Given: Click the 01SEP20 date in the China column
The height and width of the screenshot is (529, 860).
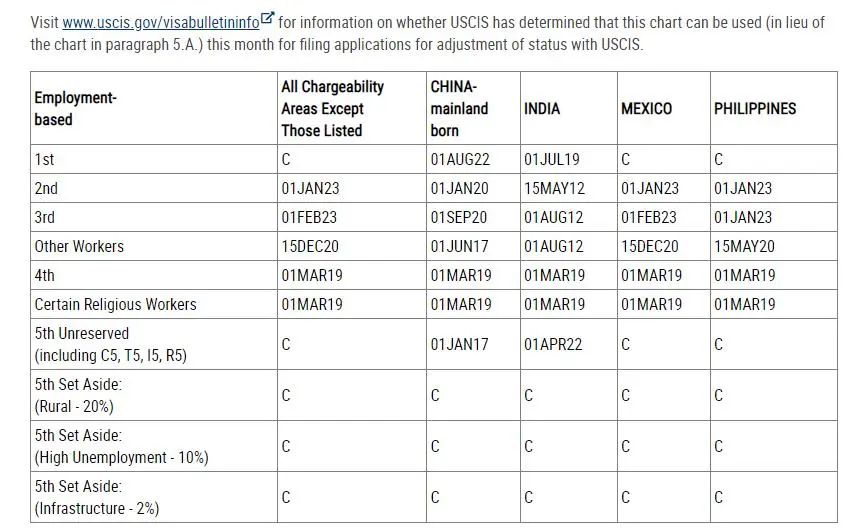Looking at the screenshot, I should (460, 217).
